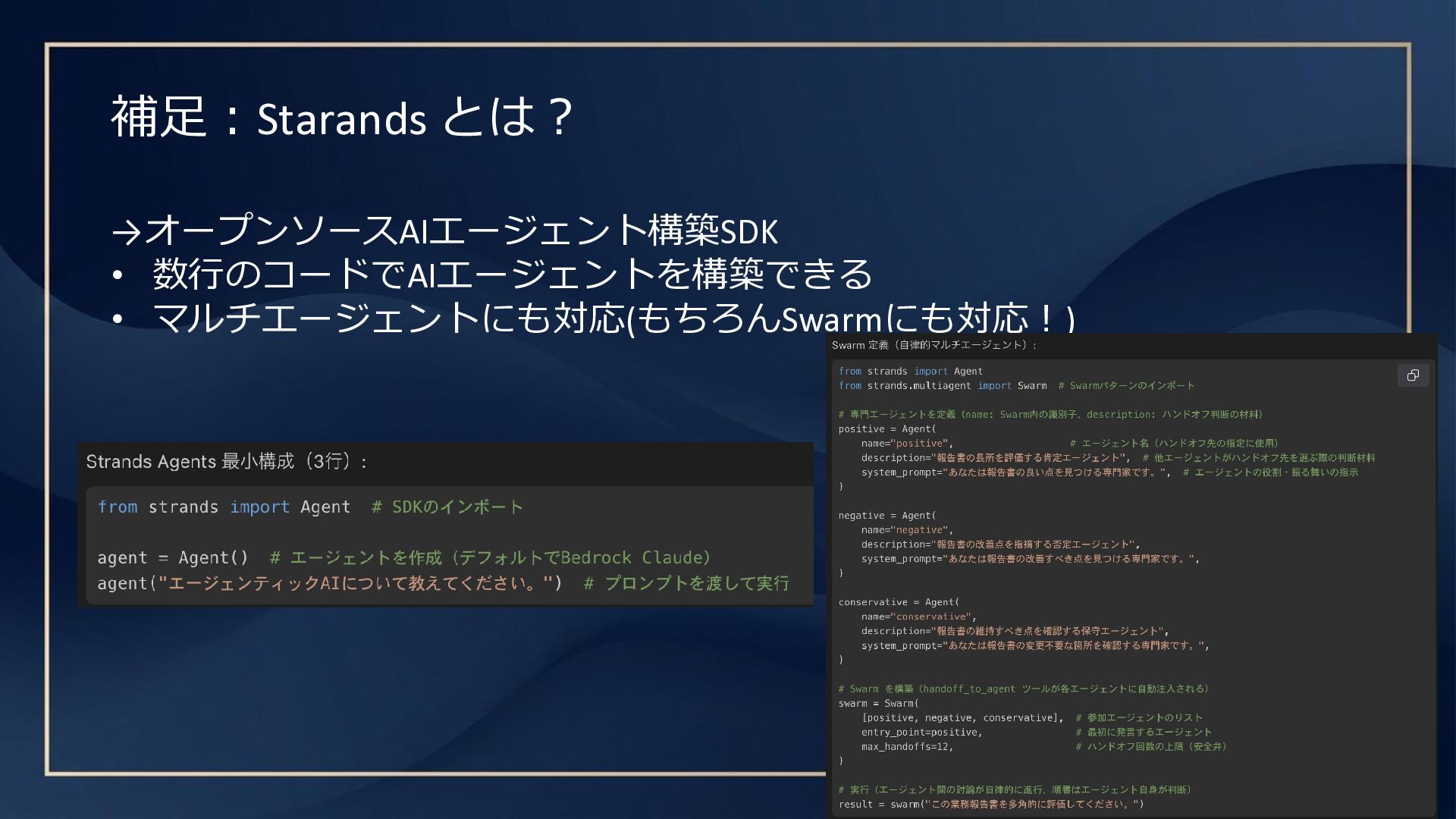Click 'from strands.multiagent import Swarm' line
The width and height of the screenshot is (1456, 819).
pyautogui.click(x=942, y=386)
